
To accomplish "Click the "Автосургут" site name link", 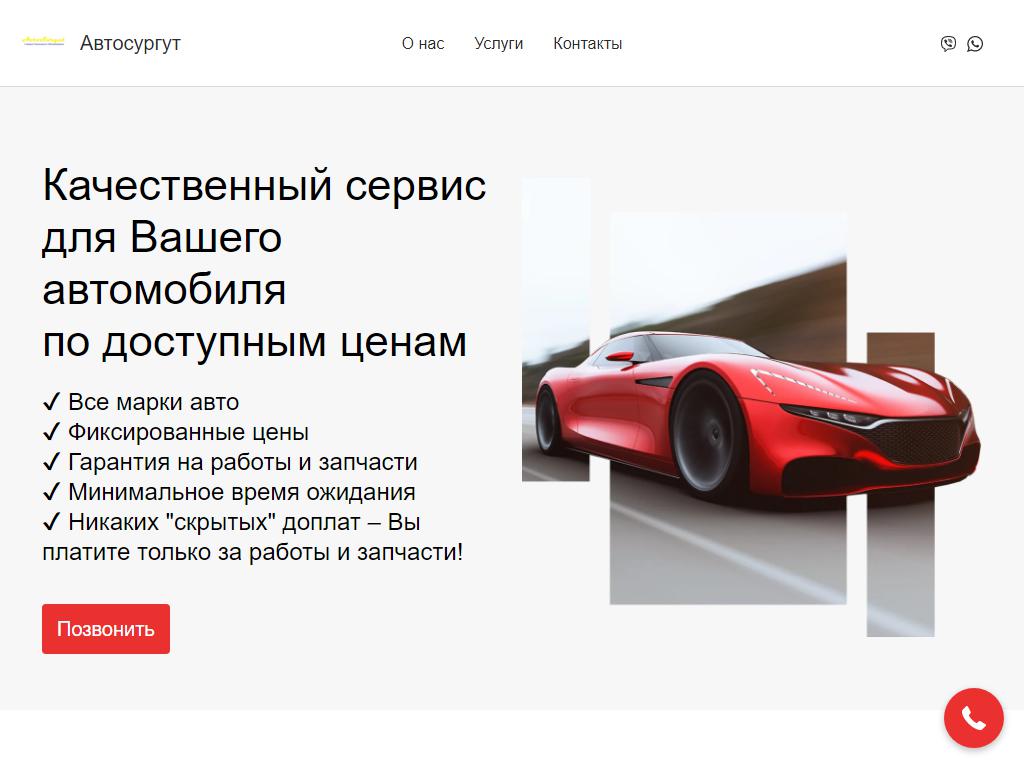I will [130, 43].
